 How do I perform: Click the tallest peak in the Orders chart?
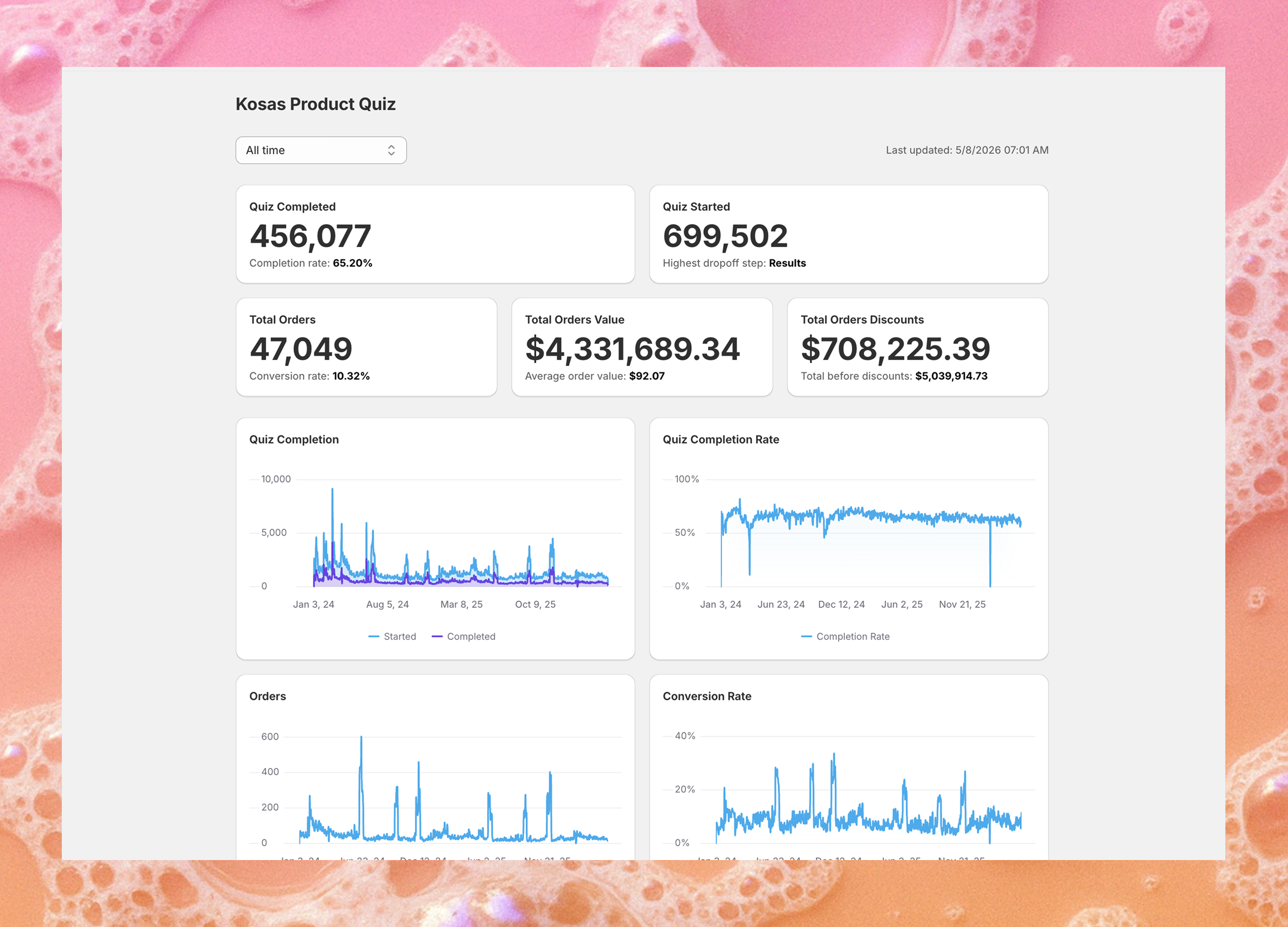point(361,738)
